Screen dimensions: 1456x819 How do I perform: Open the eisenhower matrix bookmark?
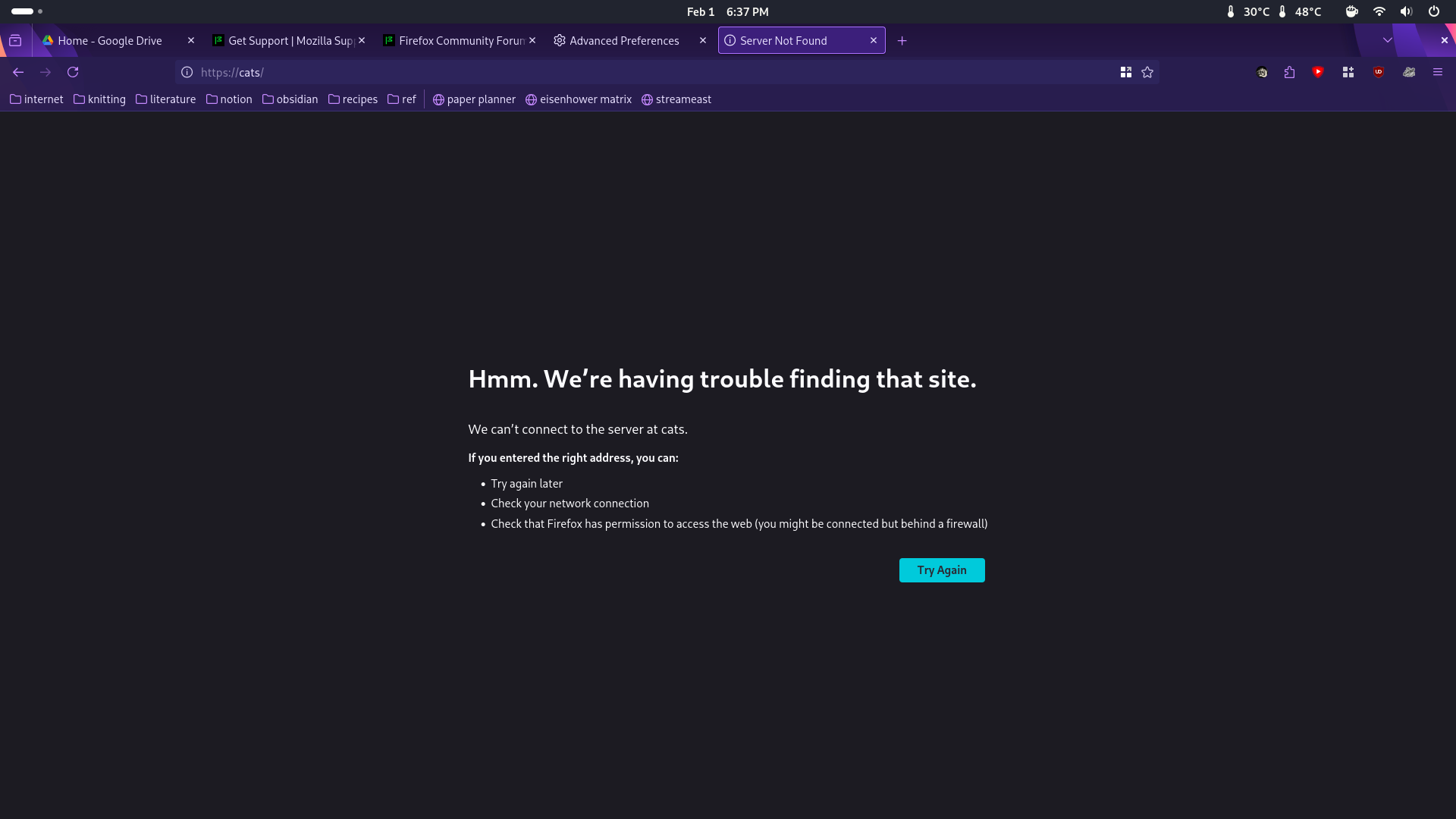(x=579, y=99)
